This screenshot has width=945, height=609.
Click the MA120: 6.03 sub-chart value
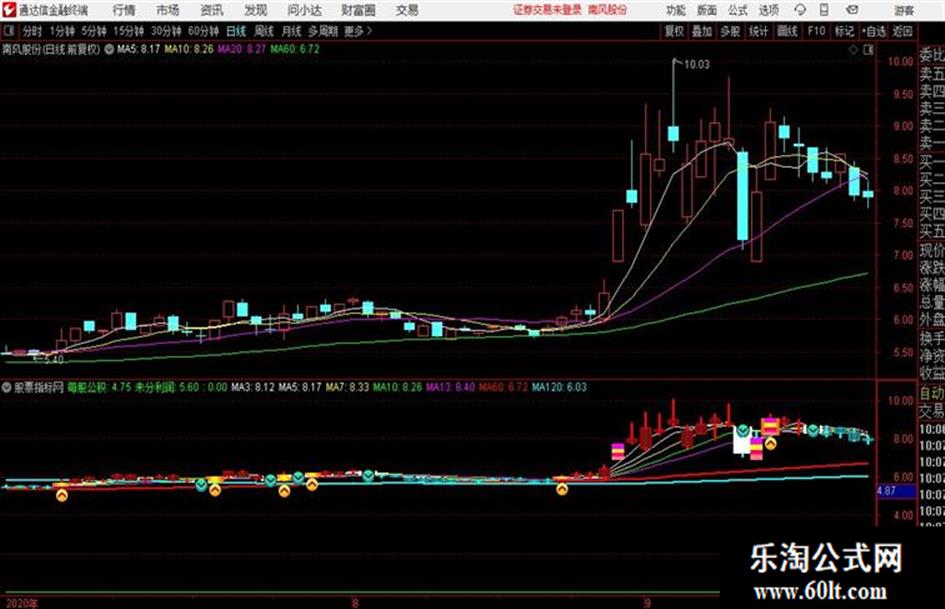coord(559,387)
